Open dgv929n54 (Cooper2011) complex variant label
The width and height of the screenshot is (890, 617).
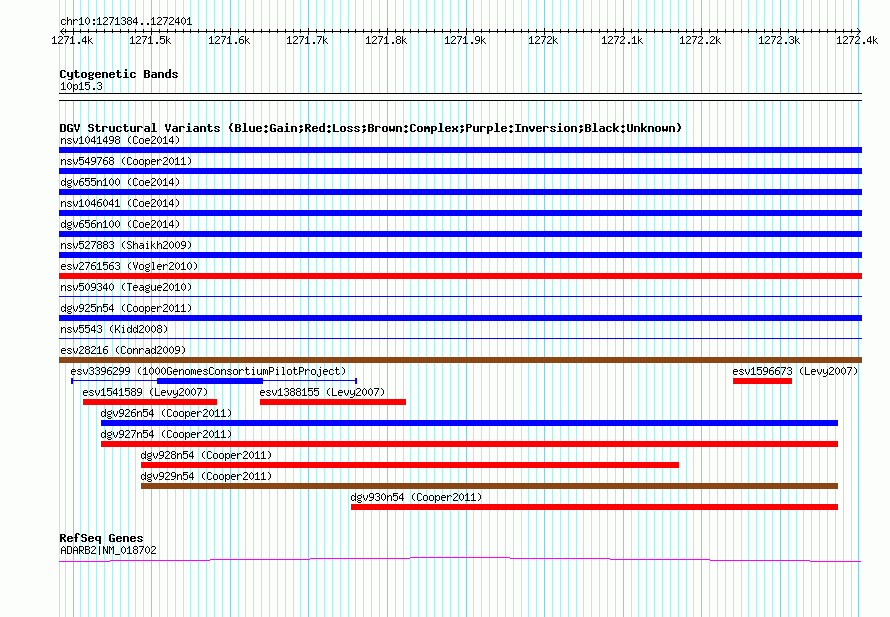(207, 476)
